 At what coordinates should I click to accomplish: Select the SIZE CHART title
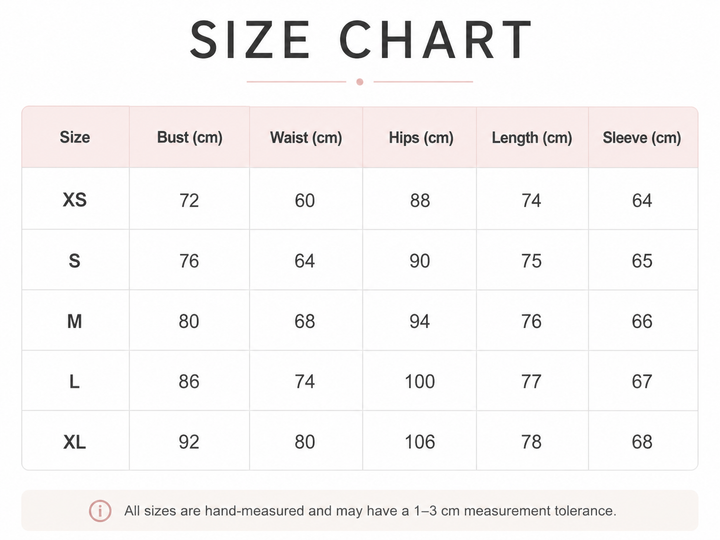click(360, 40)
